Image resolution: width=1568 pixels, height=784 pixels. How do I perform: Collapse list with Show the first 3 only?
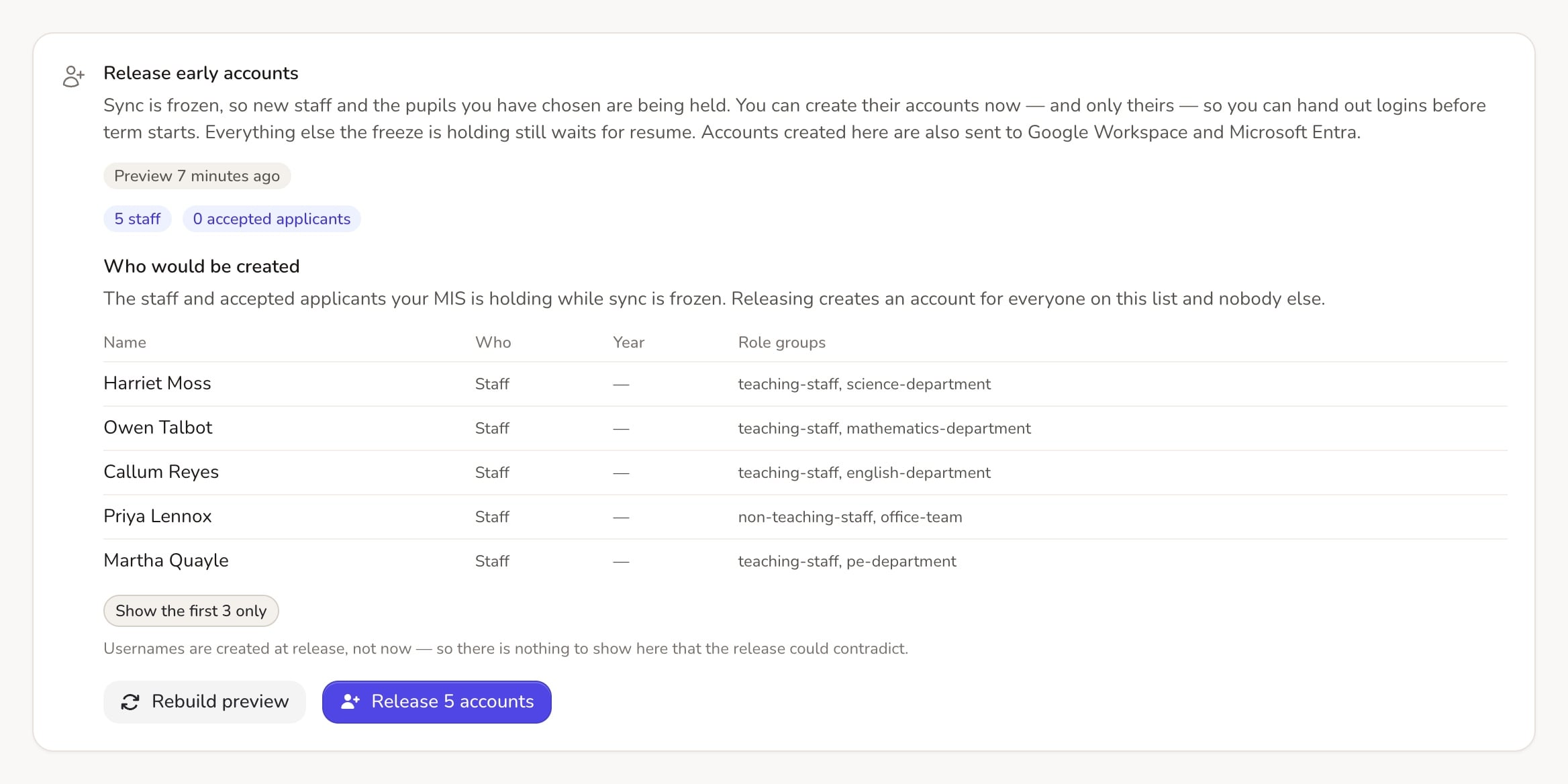pos(191,611)
